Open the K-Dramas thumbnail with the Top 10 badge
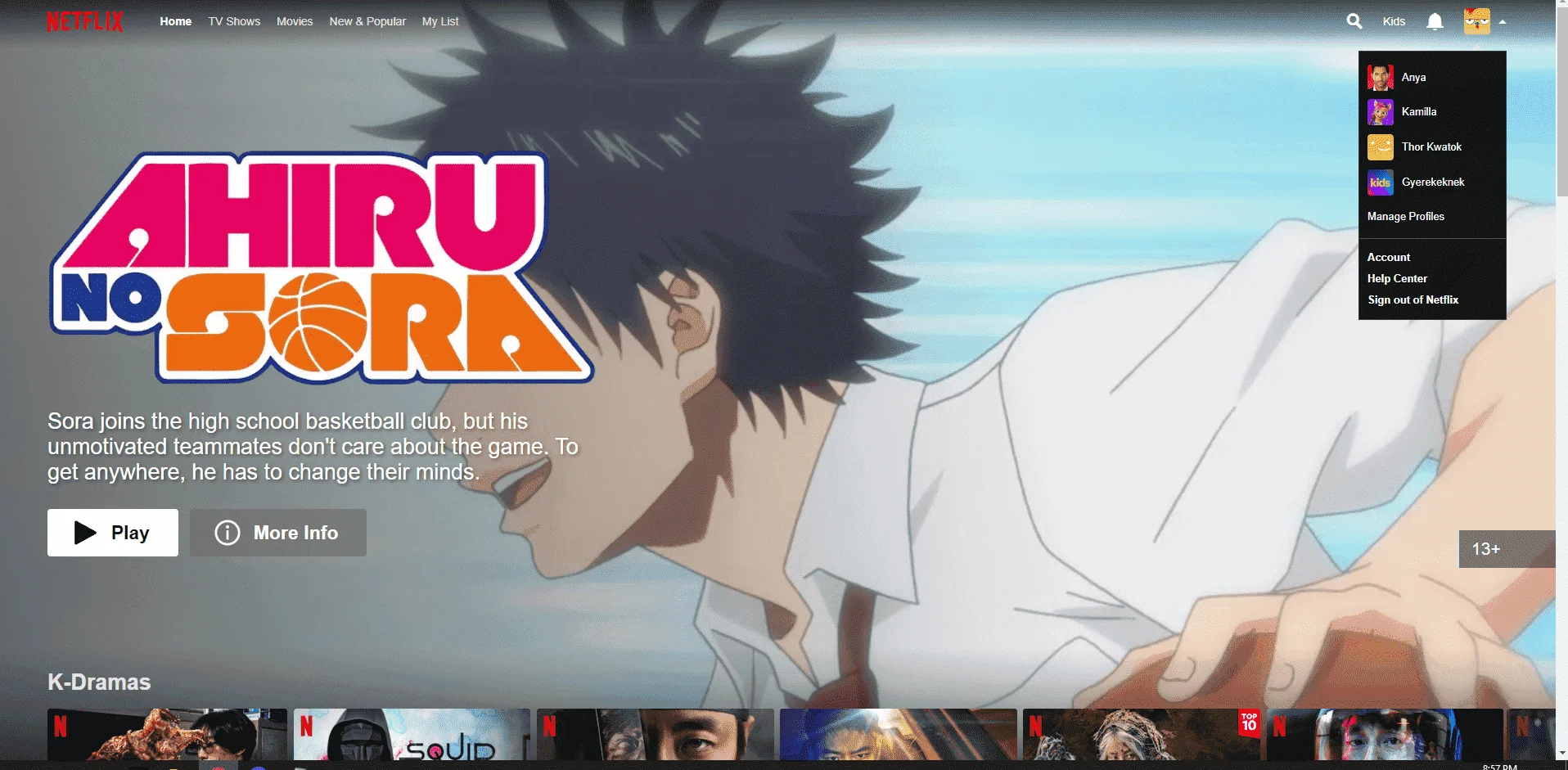The image size is (1568, 770). point(1142,734)
